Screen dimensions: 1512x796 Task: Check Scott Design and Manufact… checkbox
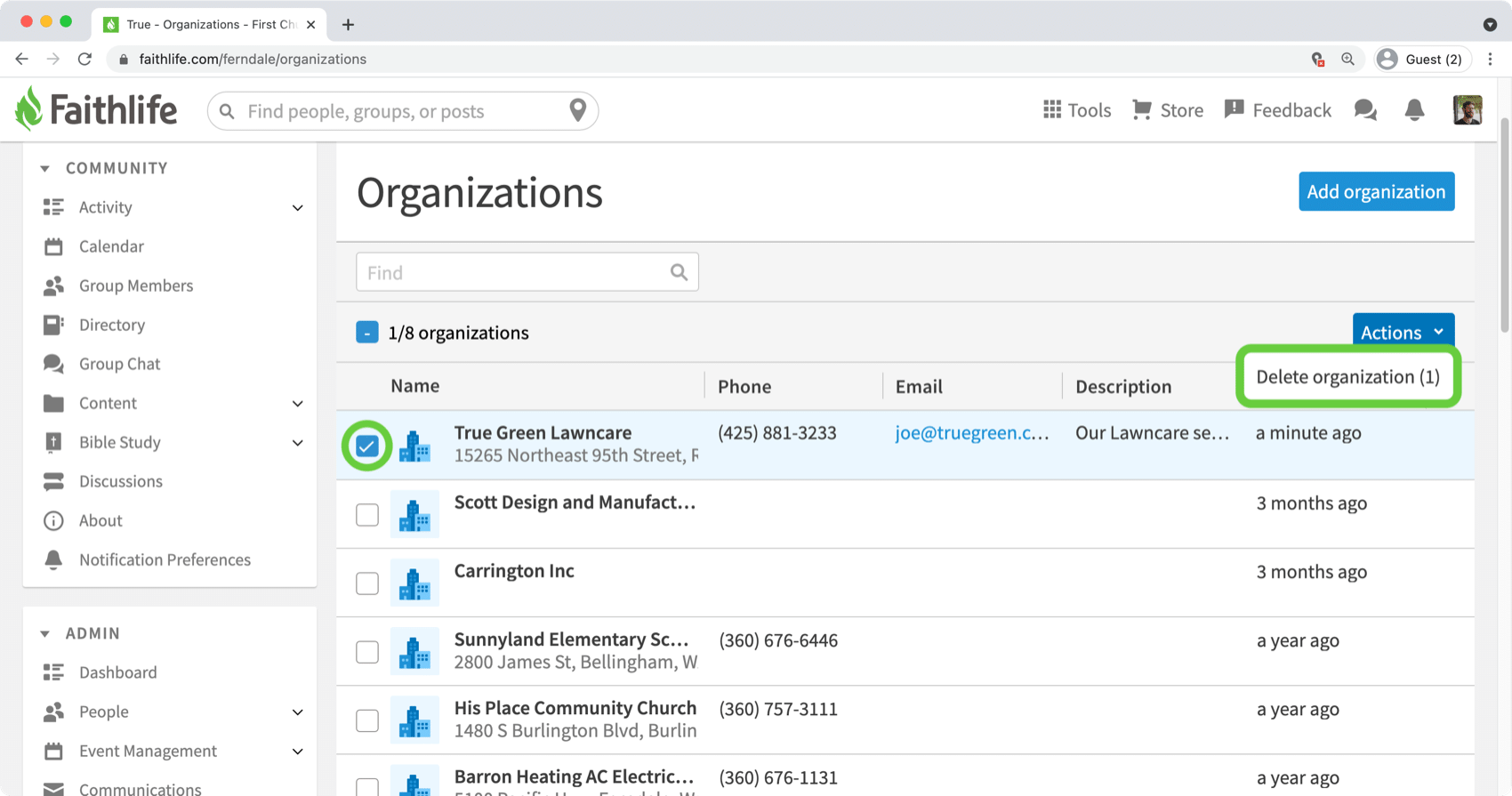(367, 515)
